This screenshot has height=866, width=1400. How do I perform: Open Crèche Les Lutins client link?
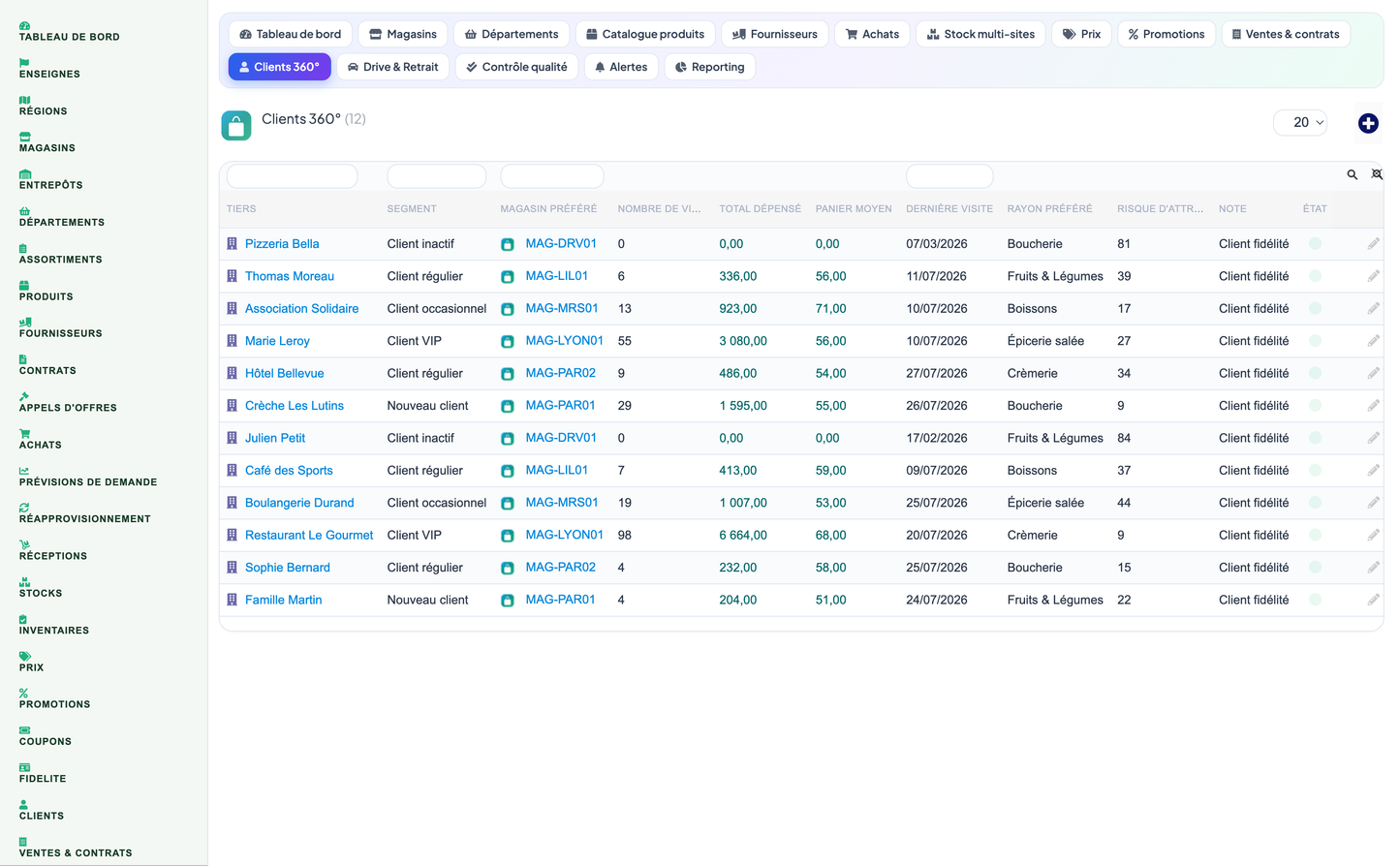pyautogui.click(x=295, y=406)
